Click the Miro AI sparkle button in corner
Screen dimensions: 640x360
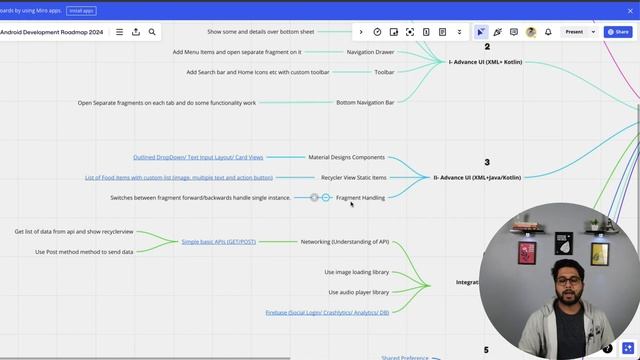628,348
